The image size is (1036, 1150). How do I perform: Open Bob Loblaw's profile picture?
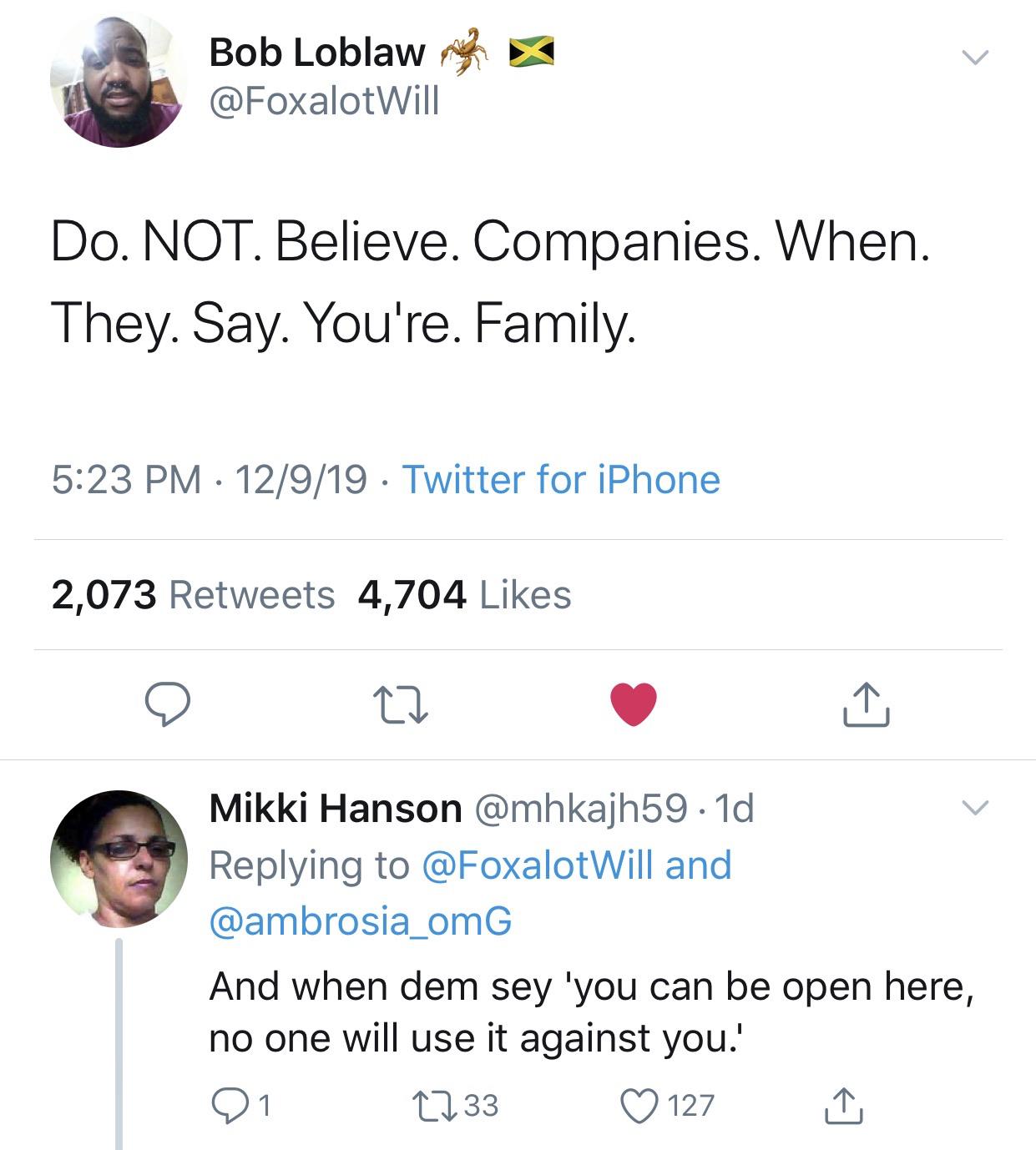[x=118, y=81]
